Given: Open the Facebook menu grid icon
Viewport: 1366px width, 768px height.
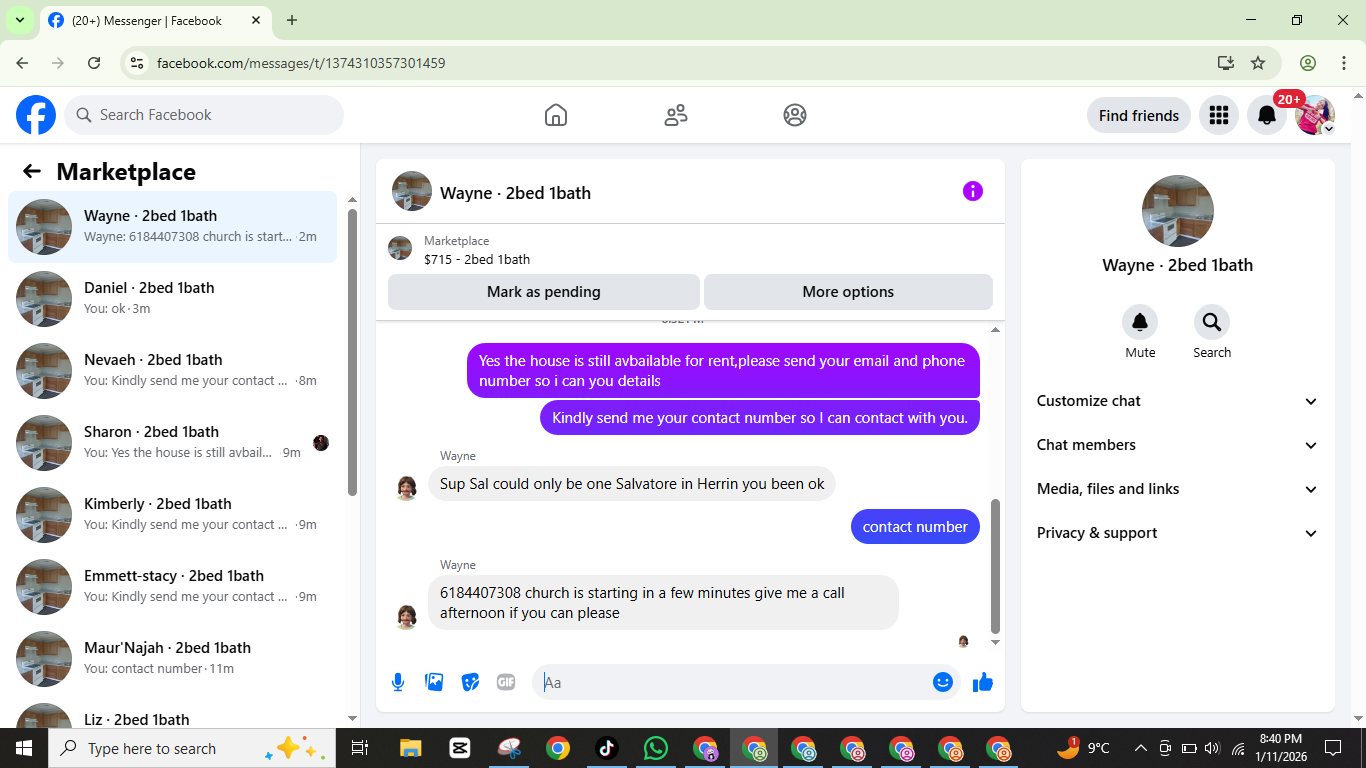Looking at the screenshot, I should pyautogui.click(x=1219, y=115).
